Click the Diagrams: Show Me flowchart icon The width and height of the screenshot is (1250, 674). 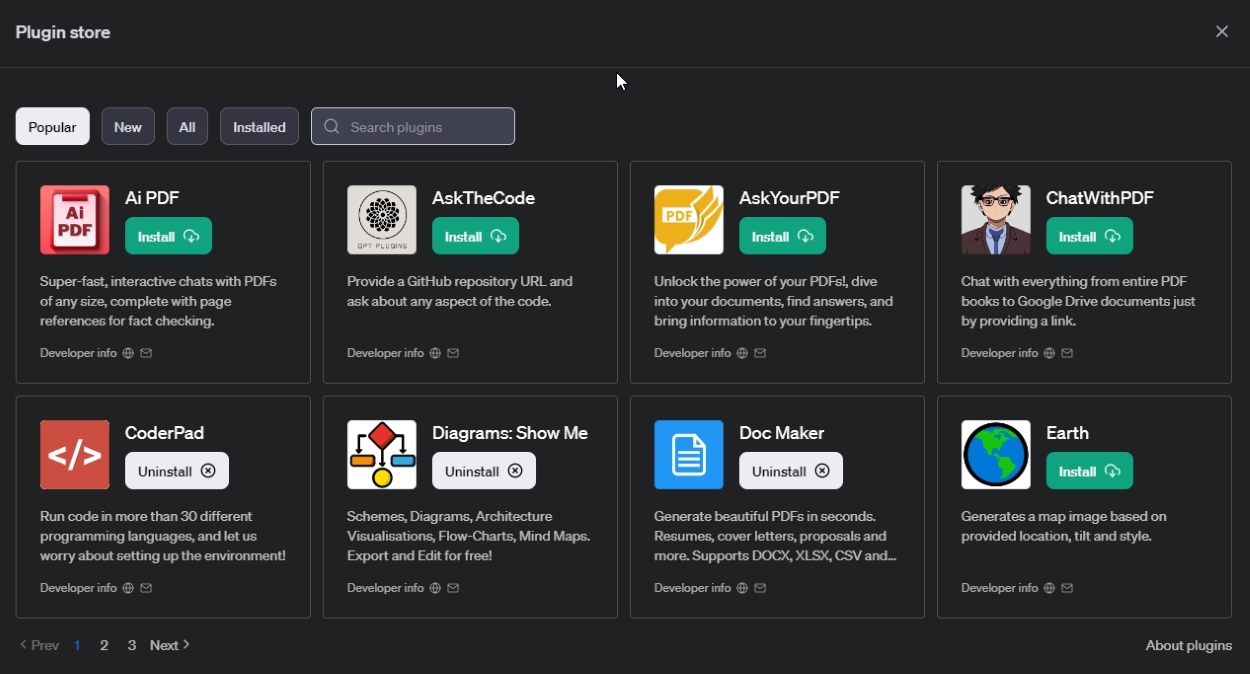click(x=382, y=455)
